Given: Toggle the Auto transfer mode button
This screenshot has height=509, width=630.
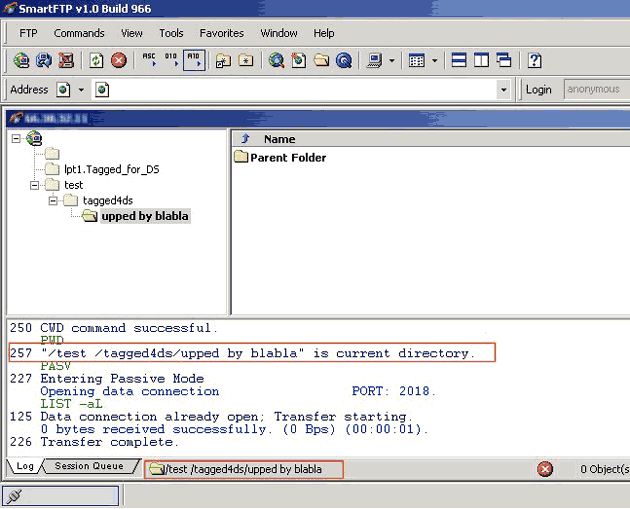Looking at the screenshot, I should coord(194,61).
